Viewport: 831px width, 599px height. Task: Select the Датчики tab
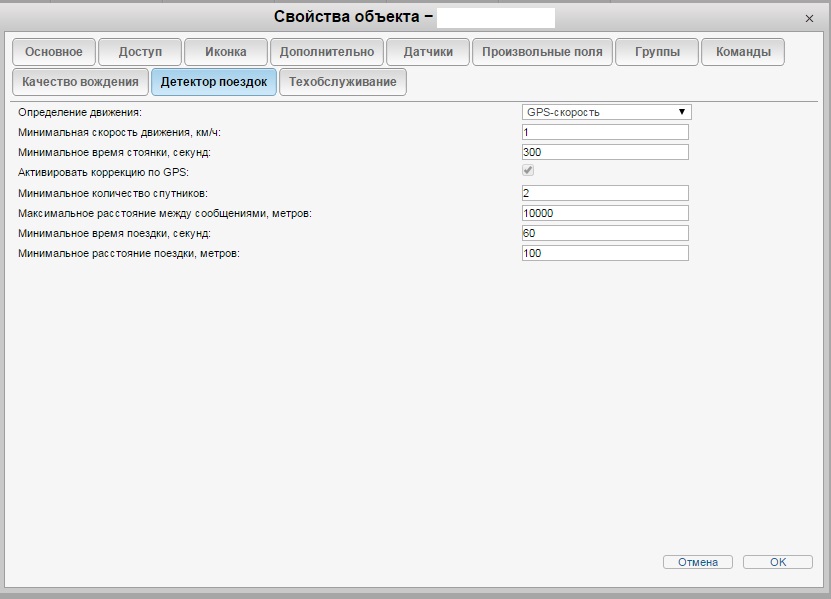click(x=428, y=52)
